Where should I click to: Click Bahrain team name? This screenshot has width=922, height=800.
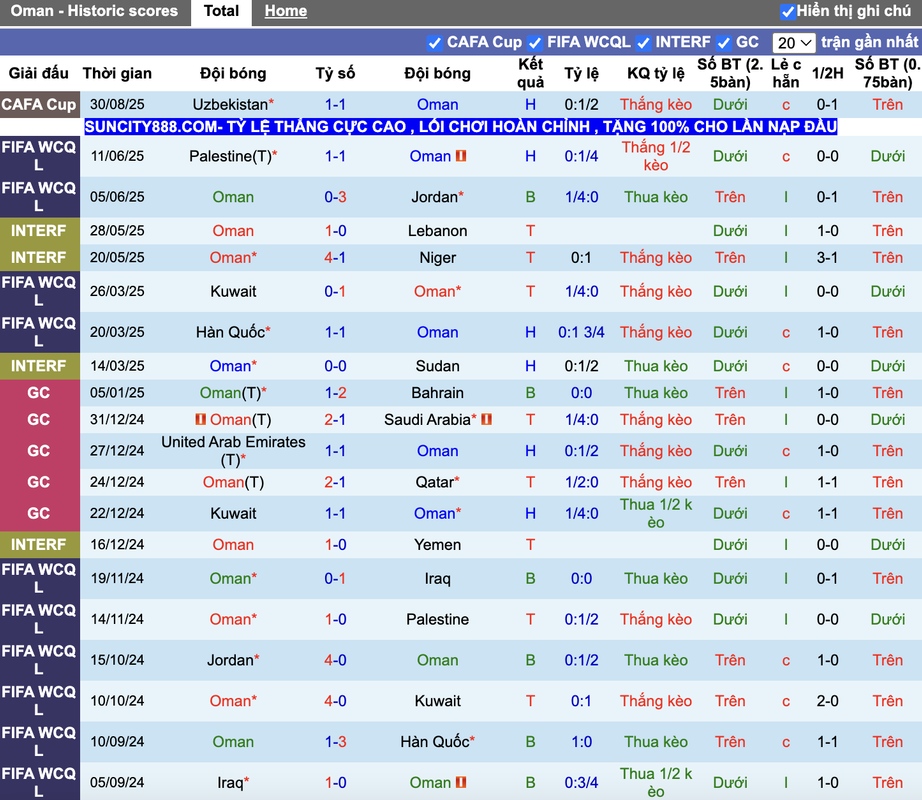pos(437,393)
